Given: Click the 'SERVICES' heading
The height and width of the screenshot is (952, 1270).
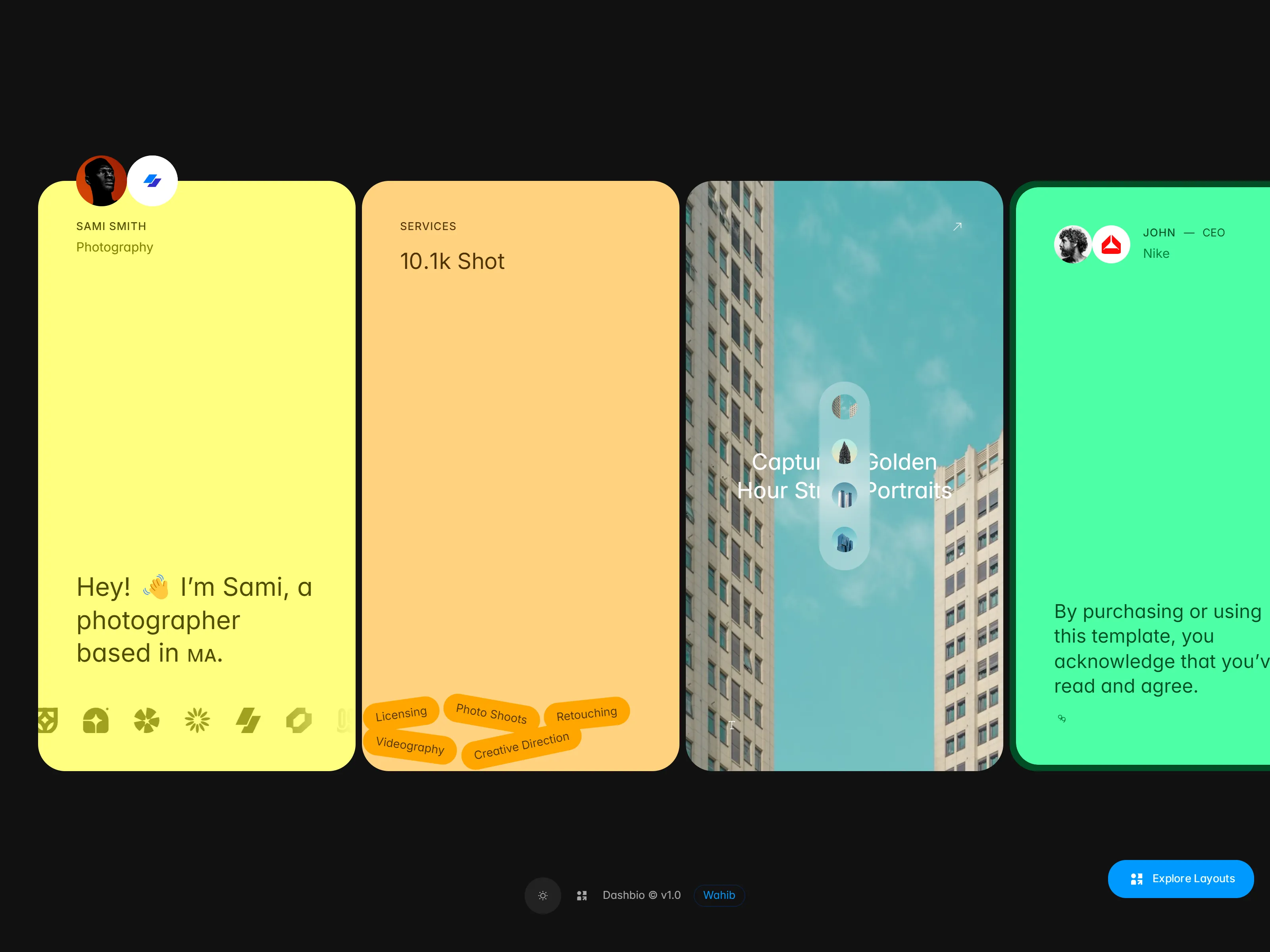Looking at the screenshot, I should coord(428,226).
